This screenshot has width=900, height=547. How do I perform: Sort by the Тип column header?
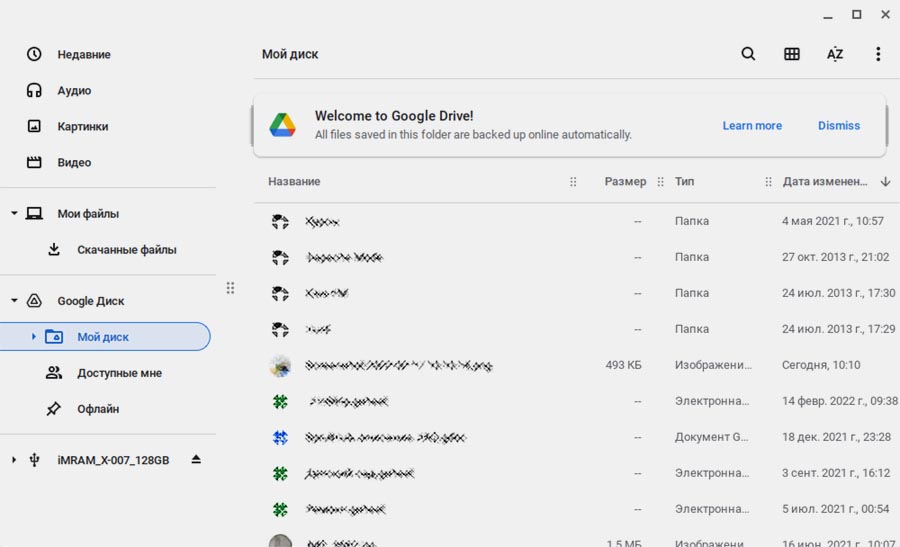684,181
